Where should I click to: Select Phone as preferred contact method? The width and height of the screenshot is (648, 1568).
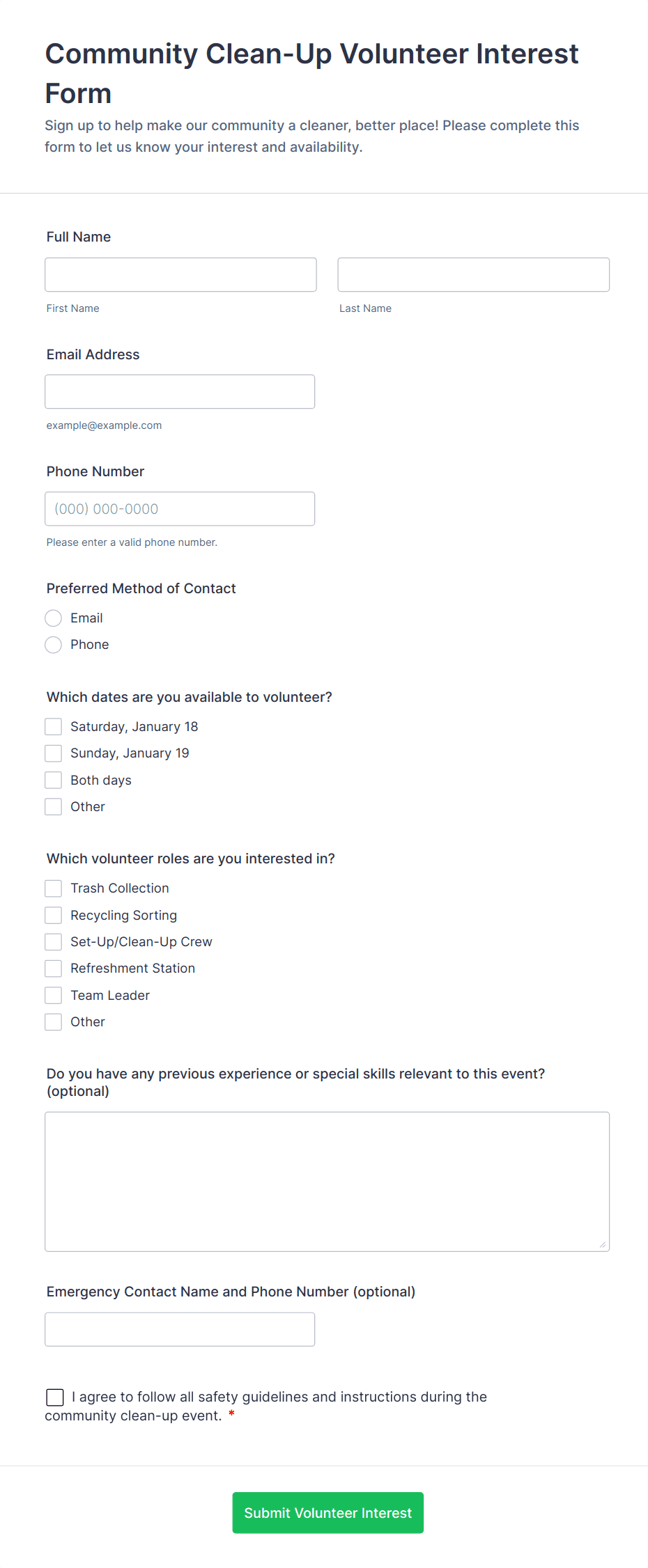click(x=53, y=645)
